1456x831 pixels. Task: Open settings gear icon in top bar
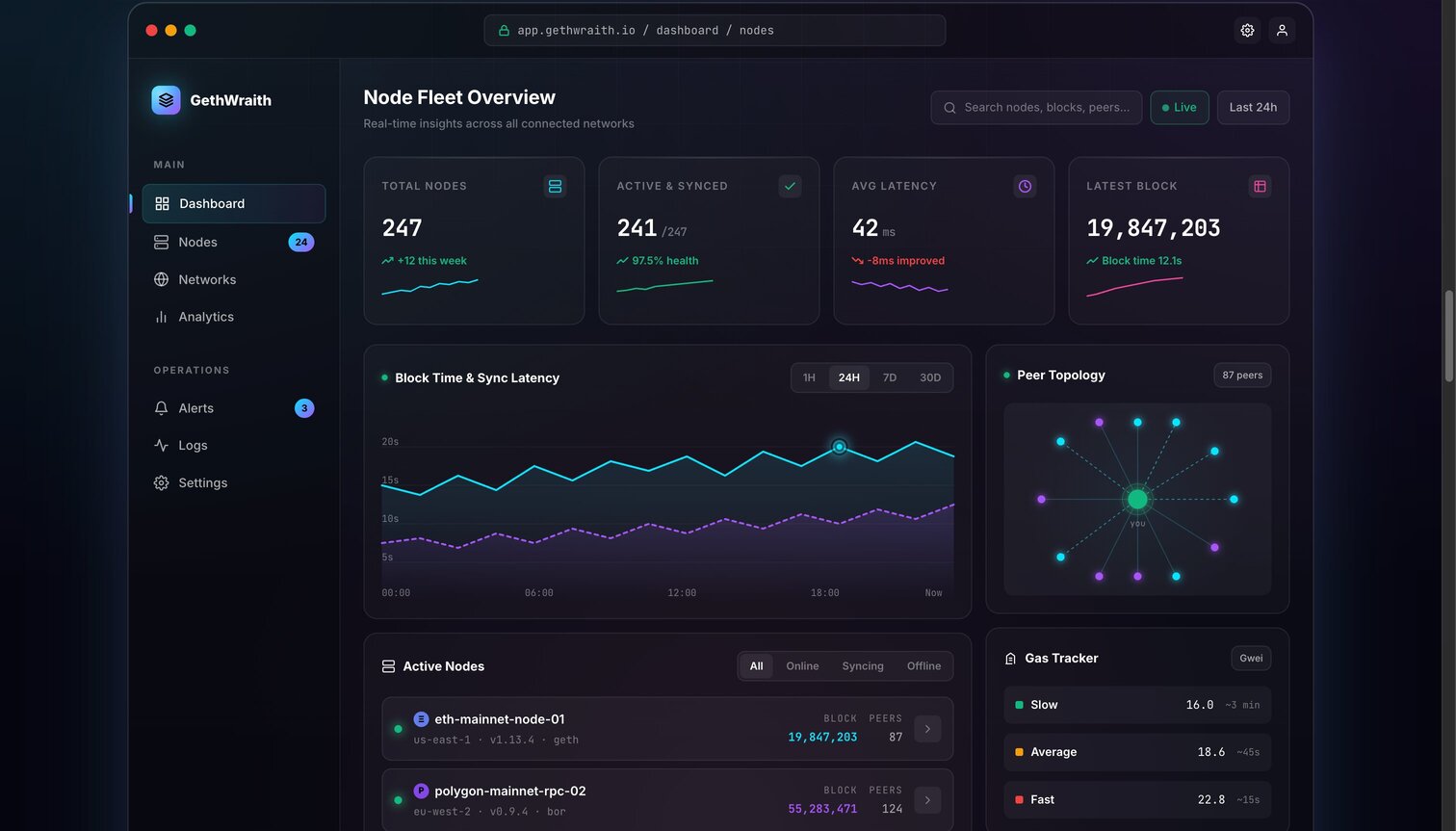(1247, 30)
